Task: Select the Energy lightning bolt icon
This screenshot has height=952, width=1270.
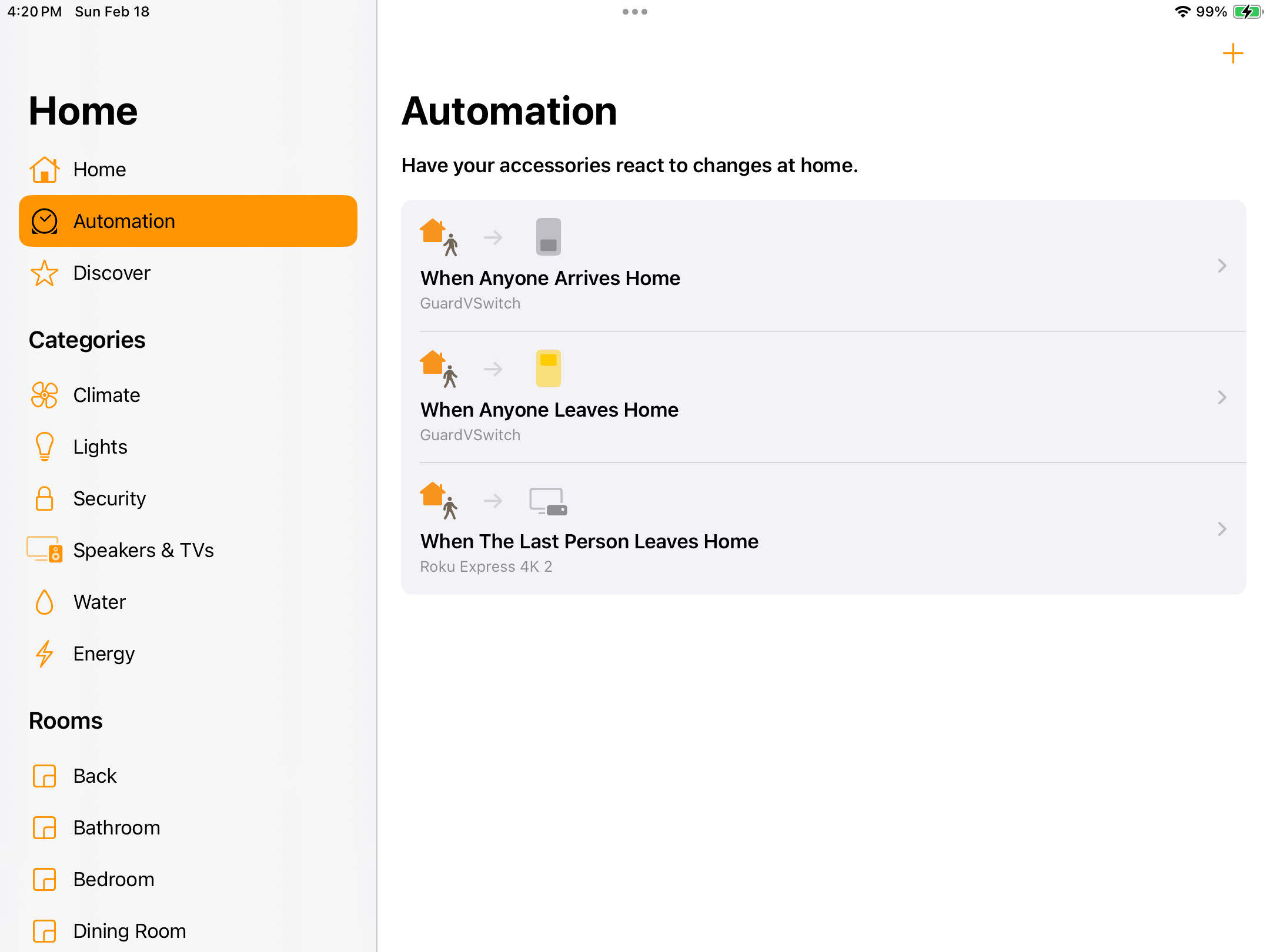Action: [x=45, y=653]
